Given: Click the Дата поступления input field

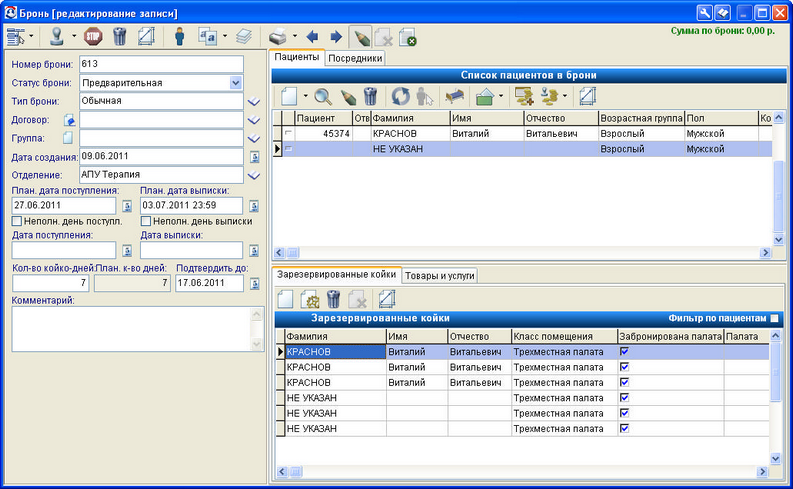Looking at the screenshot, I should (64, 250).
